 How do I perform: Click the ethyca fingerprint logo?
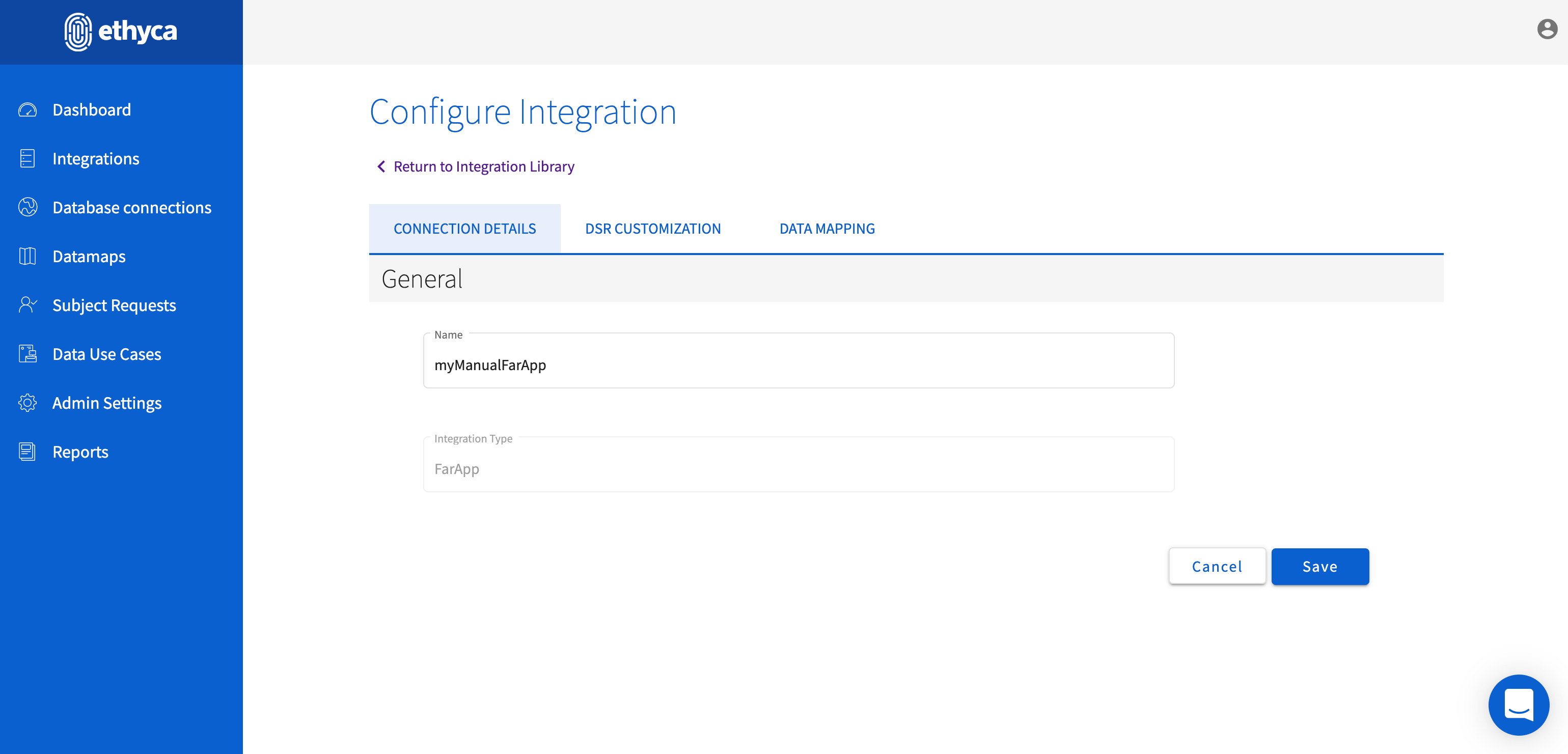coord(78,32)
